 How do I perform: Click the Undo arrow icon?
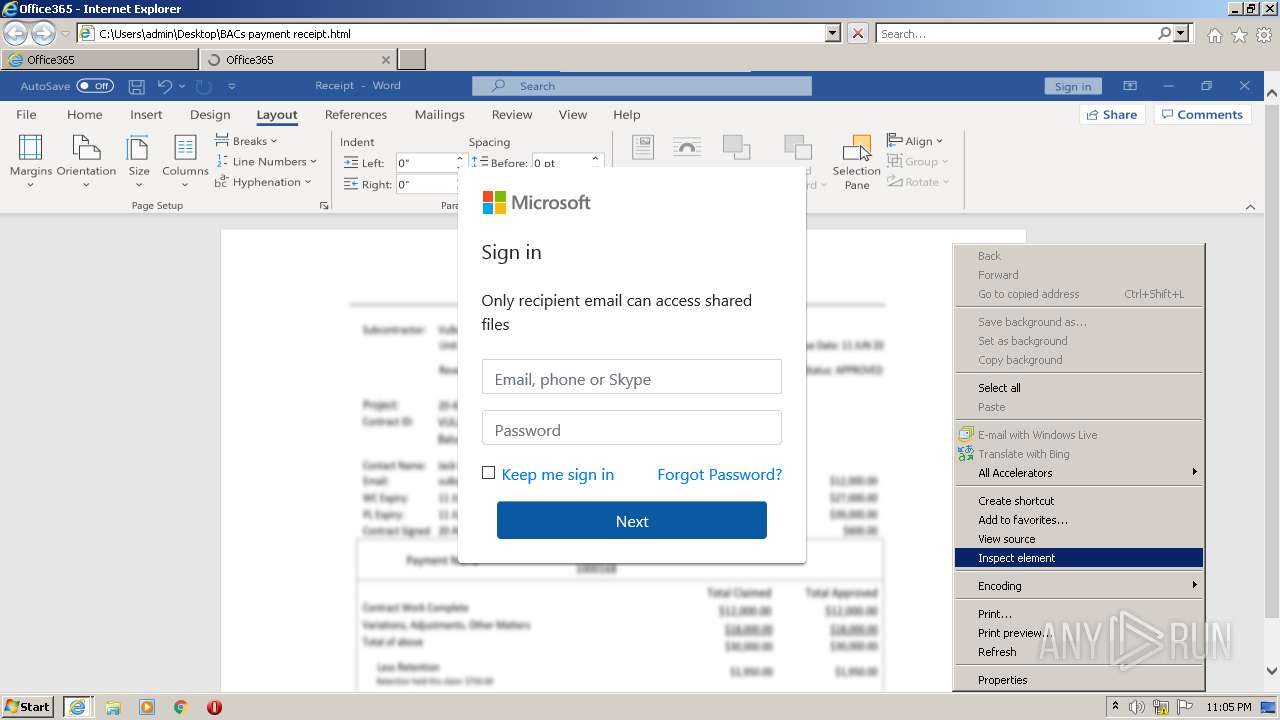165,86
